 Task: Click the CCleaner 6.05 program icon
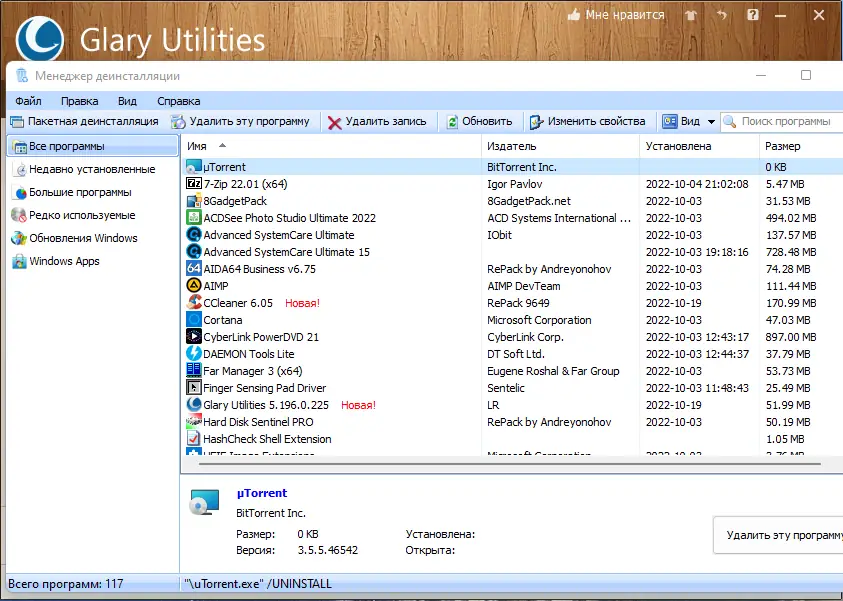coord(195,303)
